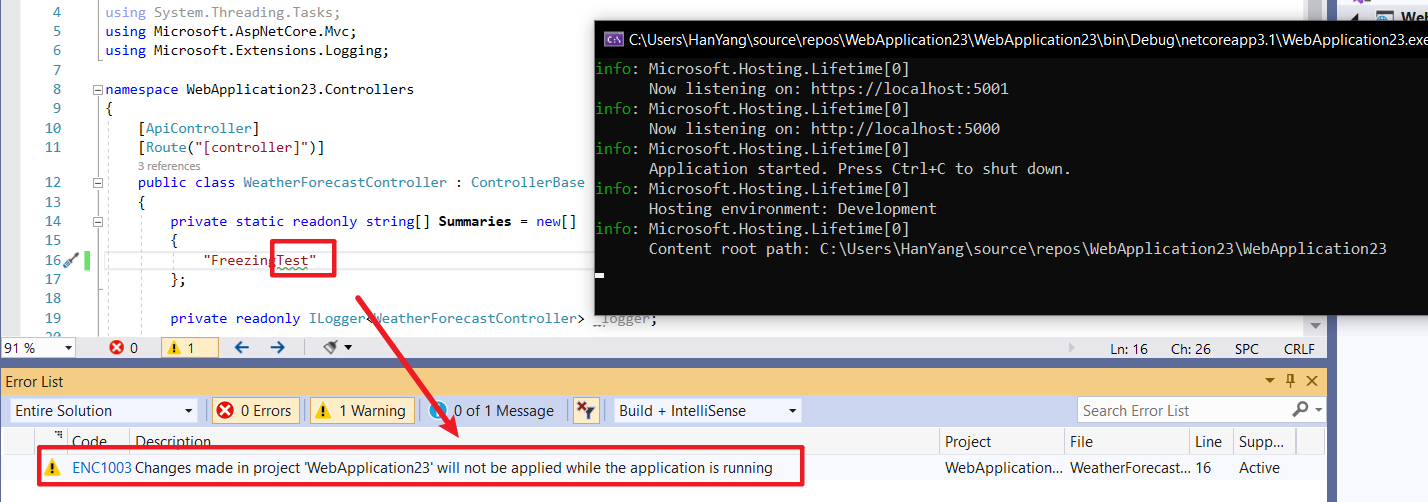This screenshot has height=502, width=1428.
Task: Sort Error List by Project column
Action: [x=968, y=441]
